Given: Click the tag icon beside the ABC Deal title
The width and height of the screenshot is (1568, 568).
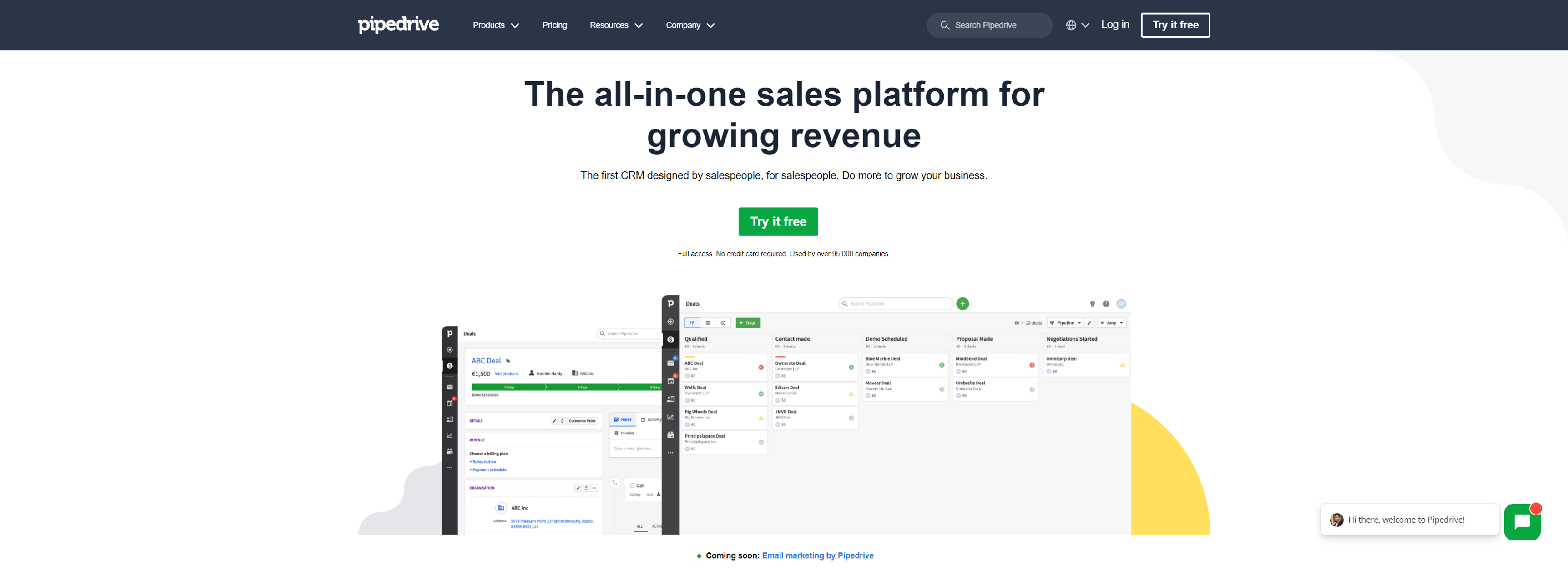Looking at the screenshot, I should pyautogui.click(x=508, y=361).
